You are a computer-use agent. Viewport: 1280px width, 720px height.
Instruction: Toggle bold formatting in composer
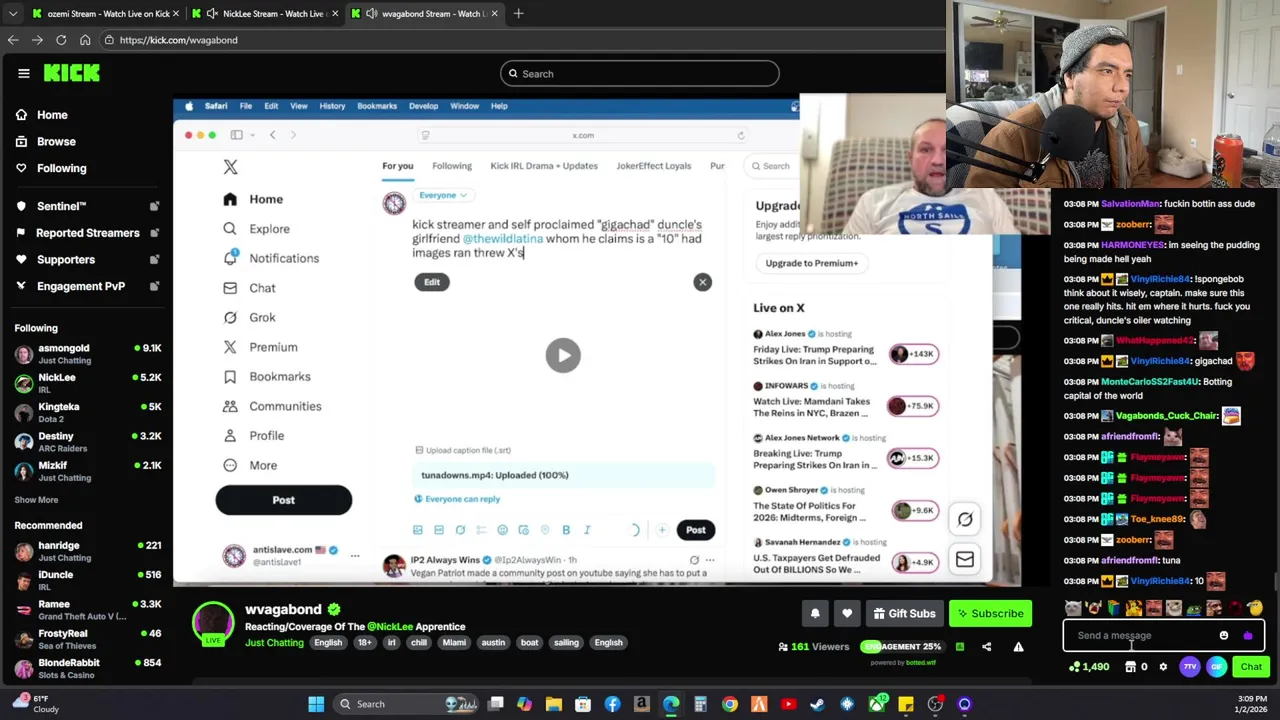(x=566, y=530)
